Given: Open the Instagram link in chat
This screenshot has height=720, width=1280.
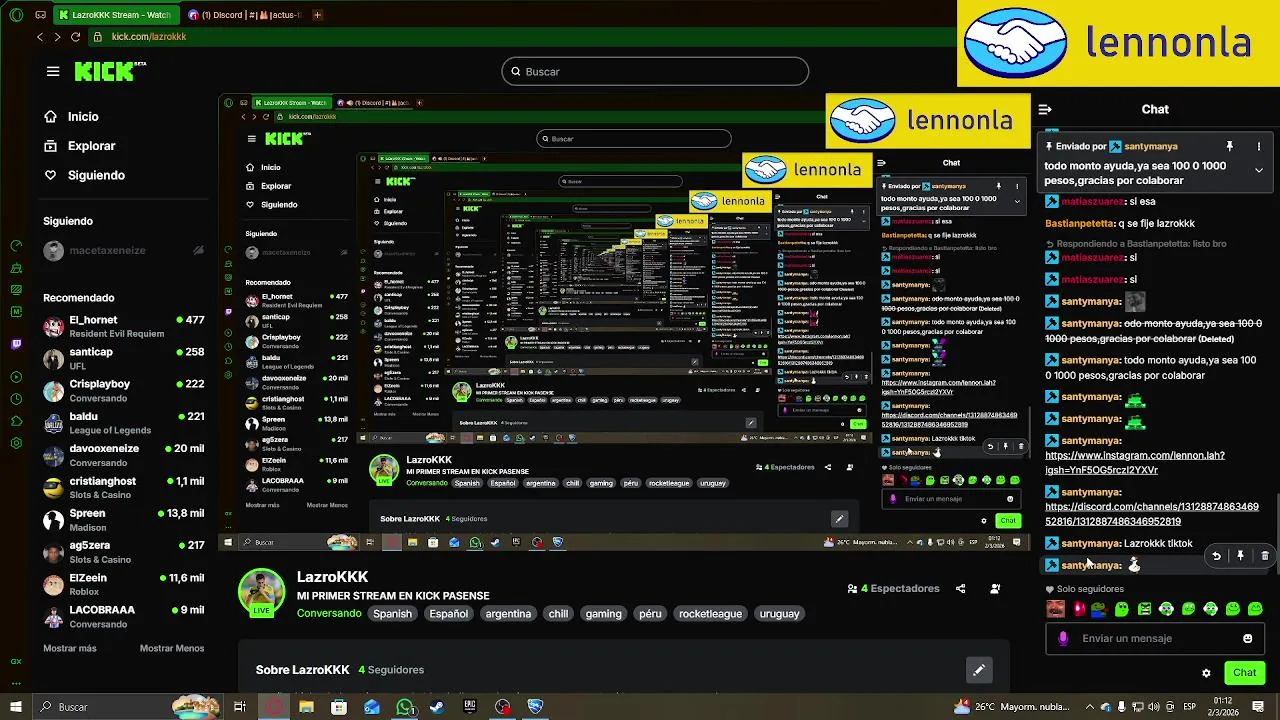Looking at the screenshot, I should tap(1134, 462).
